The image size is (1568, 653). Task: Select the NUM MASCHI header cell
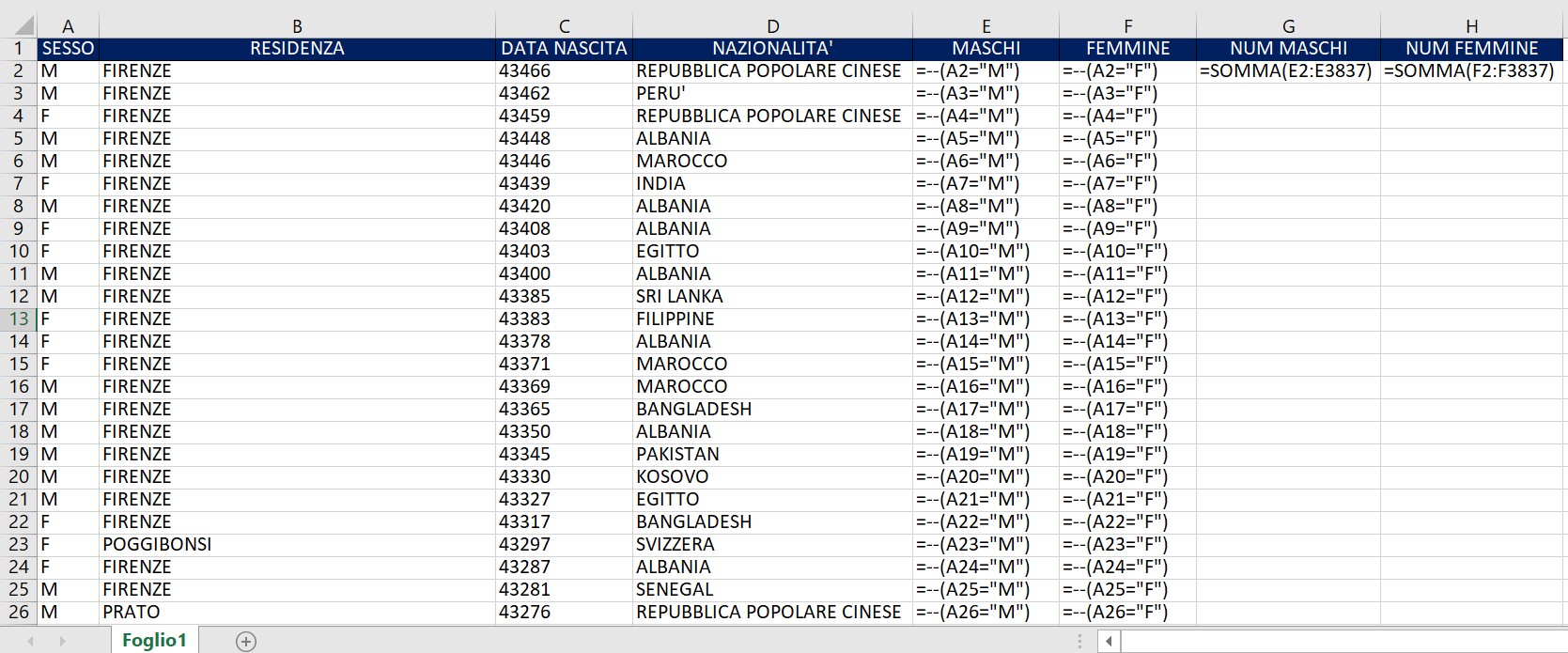[1288, 49]
